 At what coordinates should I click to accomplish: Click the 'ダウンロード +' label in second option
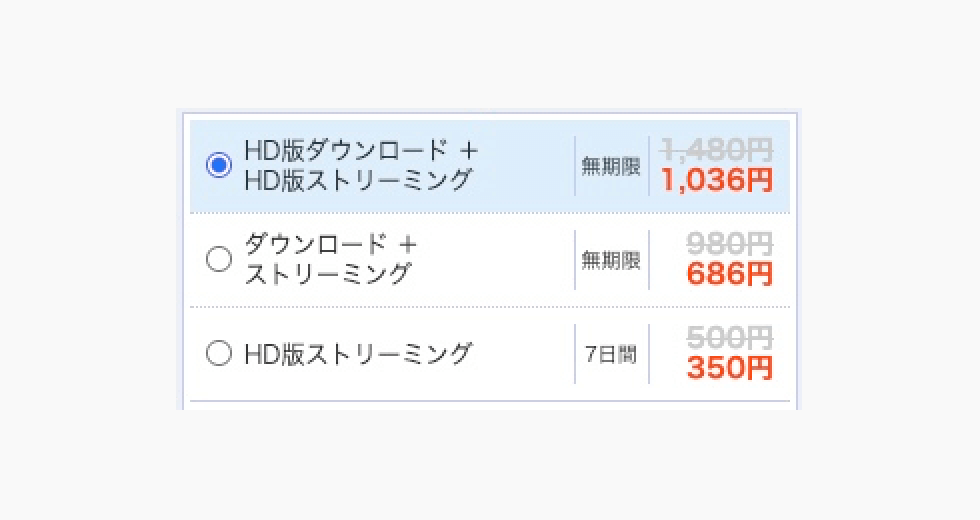[316, 245]
